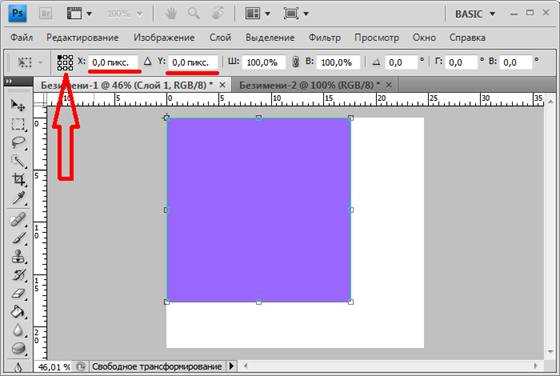
Task: Select the Move tool
Action: coord(18,105)
